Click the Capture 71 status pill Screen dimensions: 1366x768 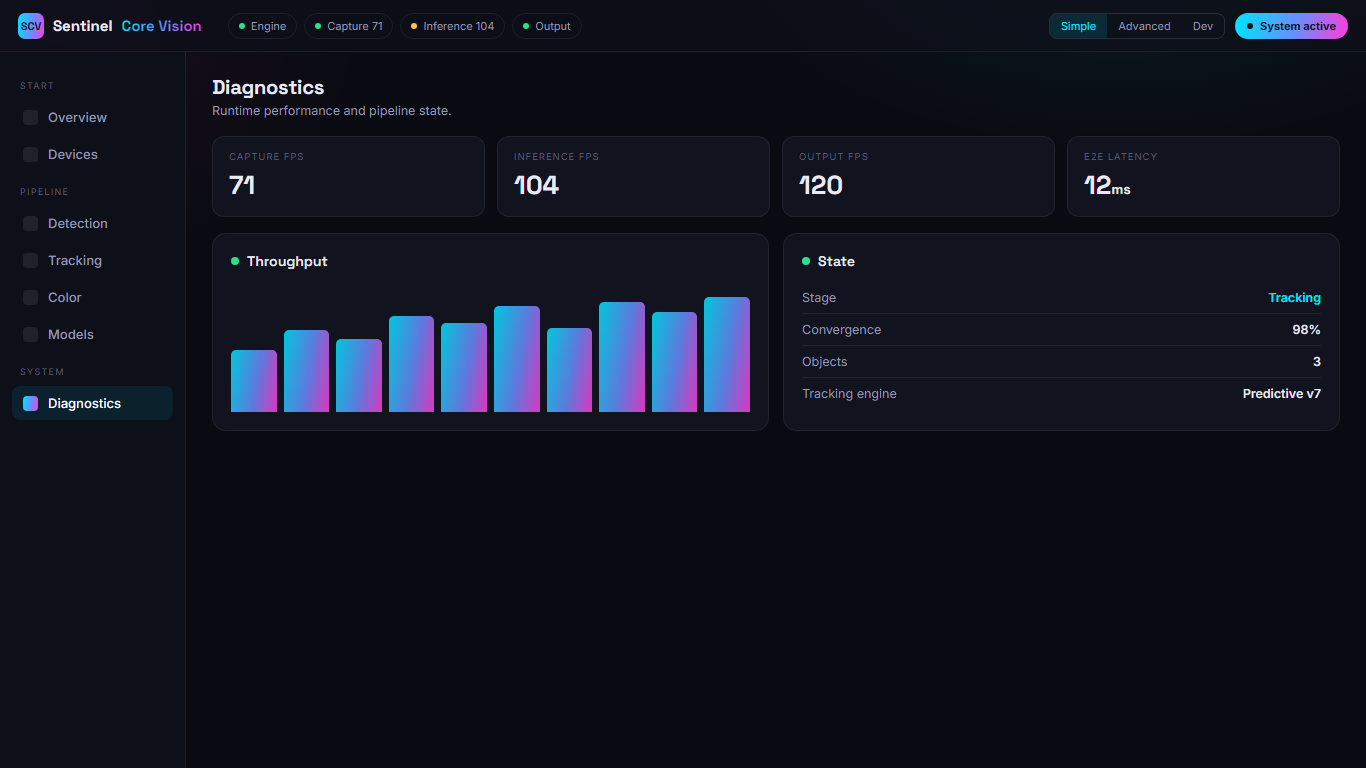coord(348,26)
